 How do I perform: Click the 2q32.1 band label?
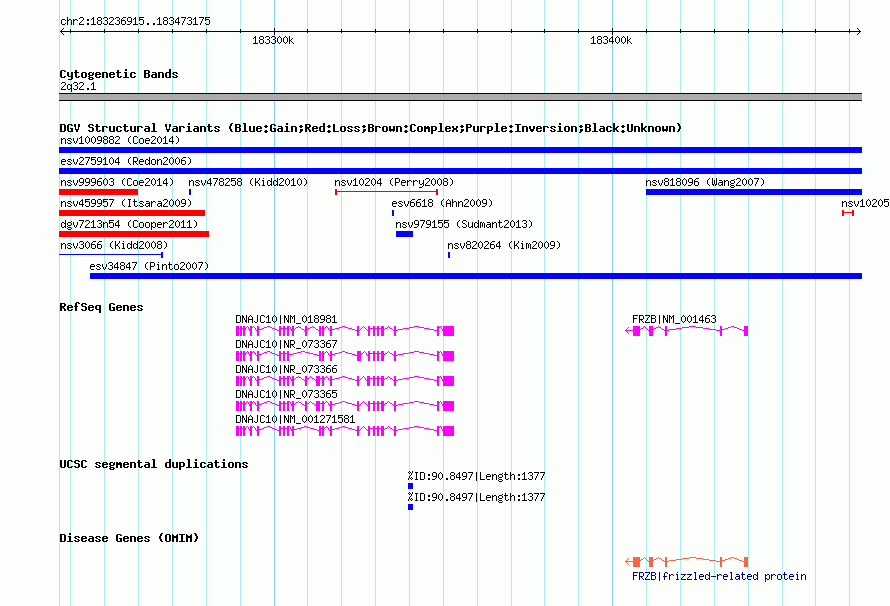pos(78,86)
